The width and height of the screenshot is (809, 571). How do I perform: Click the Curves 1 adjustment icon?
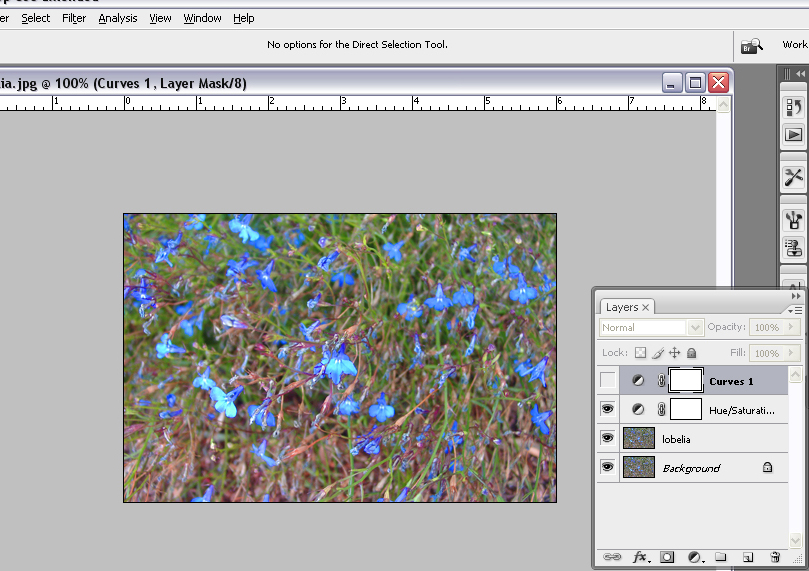click(x=638, y=381)
